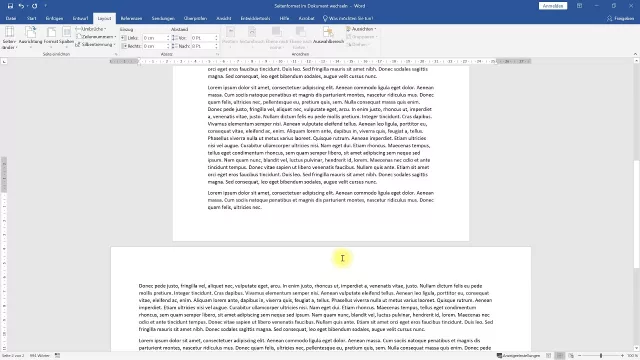Viewport: 640px width, 360px height.
Task: Switch to the Einfügen tab
Action: tap(54, 18)
